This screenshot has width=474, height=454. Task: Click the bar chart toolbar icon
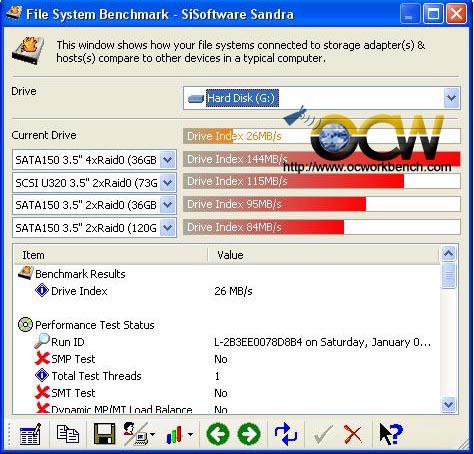pyautogui.click(x=175, y=435)
